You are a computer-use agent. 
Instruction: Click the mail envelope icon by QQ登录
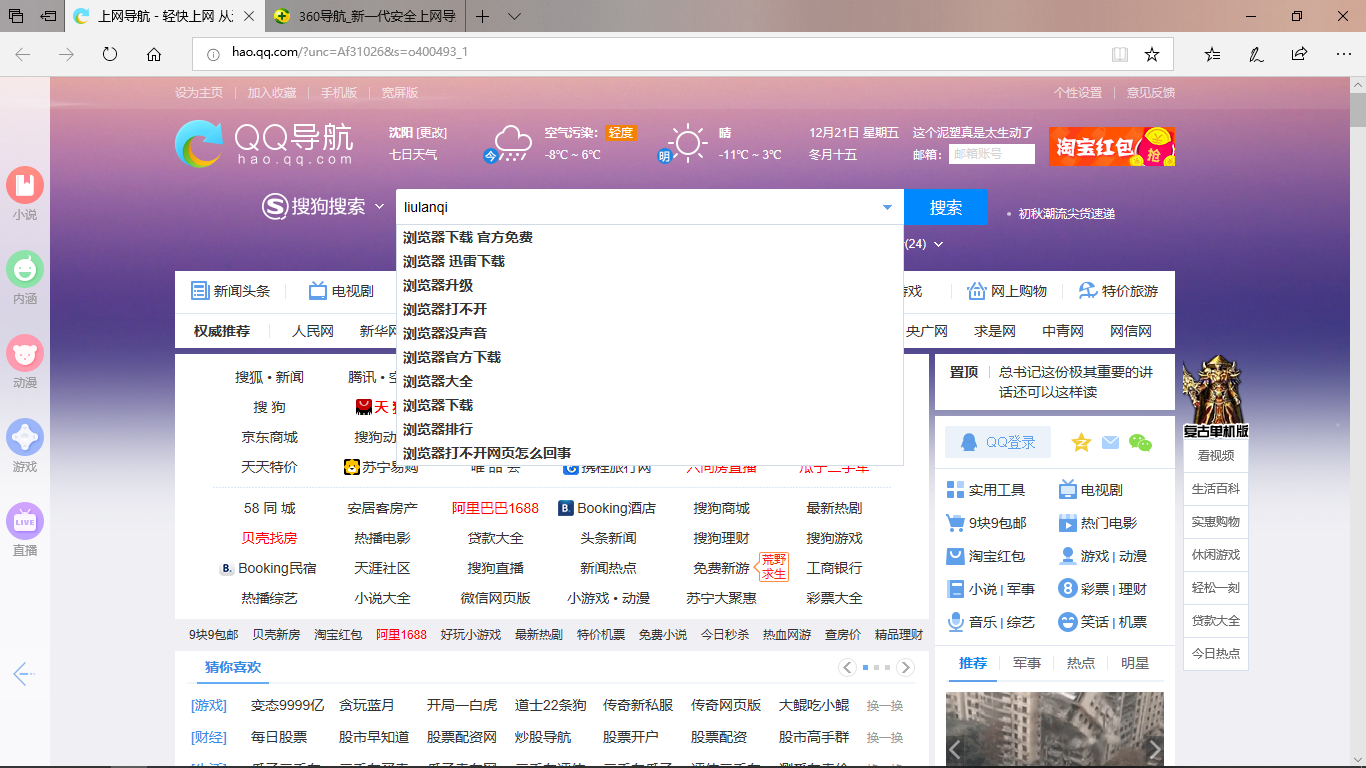1110,442
